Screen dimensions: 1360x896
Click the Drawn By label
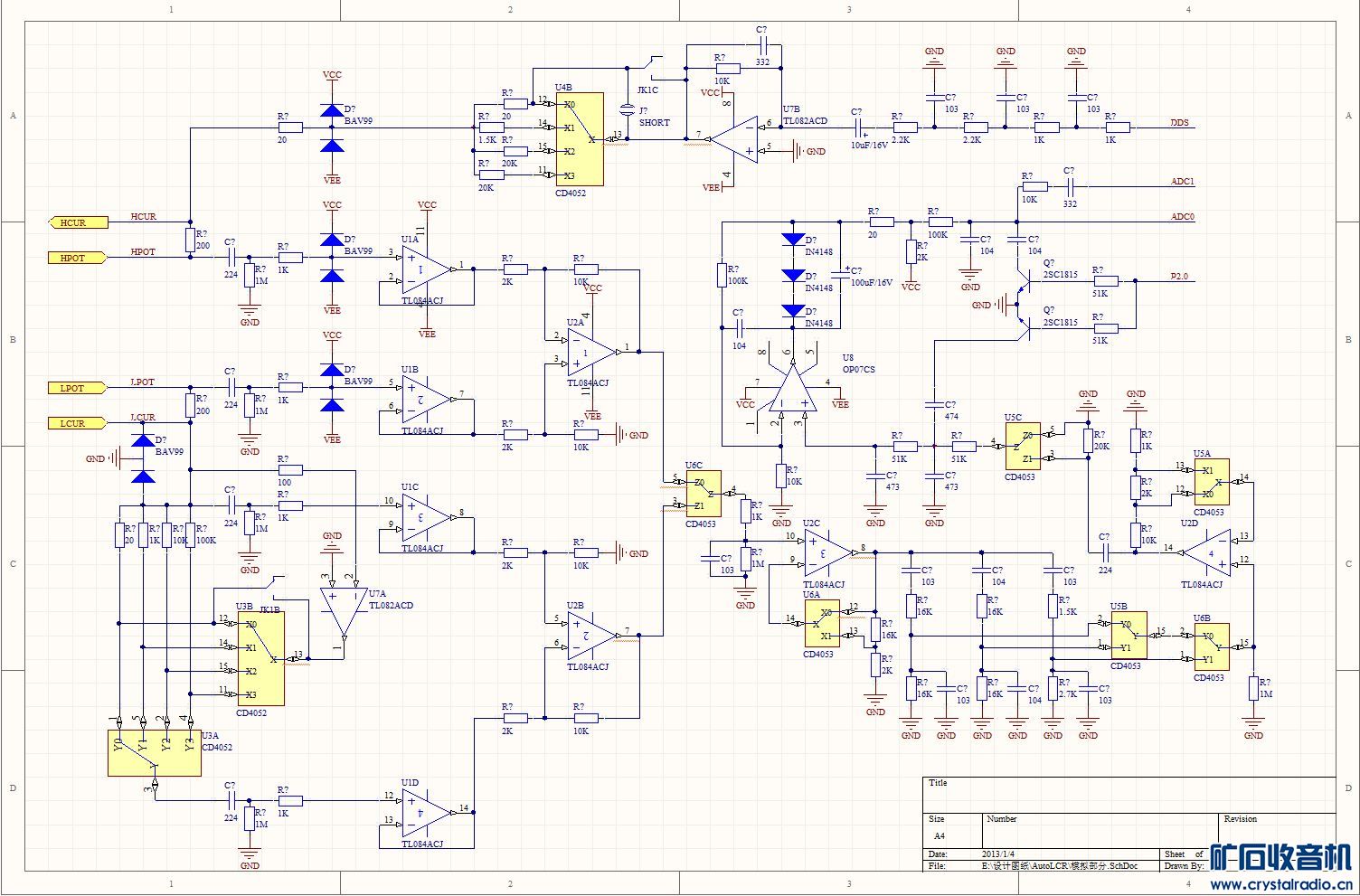1185,865
